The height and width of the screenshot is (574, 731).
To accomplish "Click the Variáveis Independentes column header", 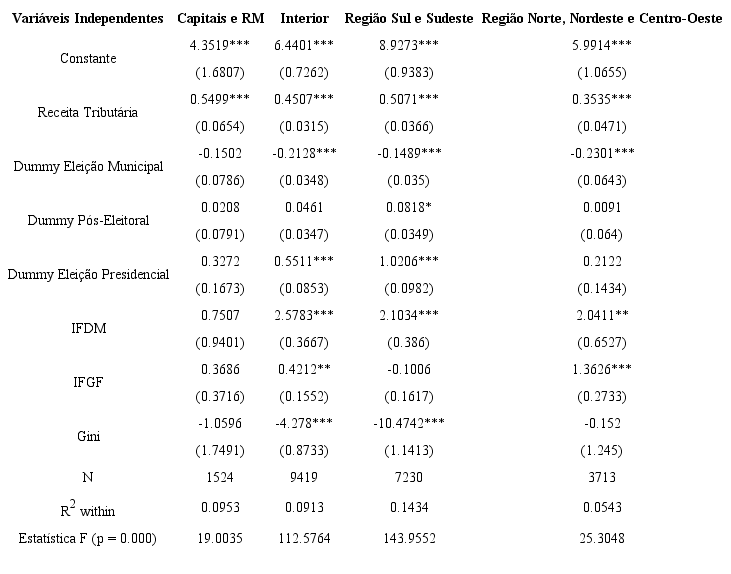I will [87, 19].
